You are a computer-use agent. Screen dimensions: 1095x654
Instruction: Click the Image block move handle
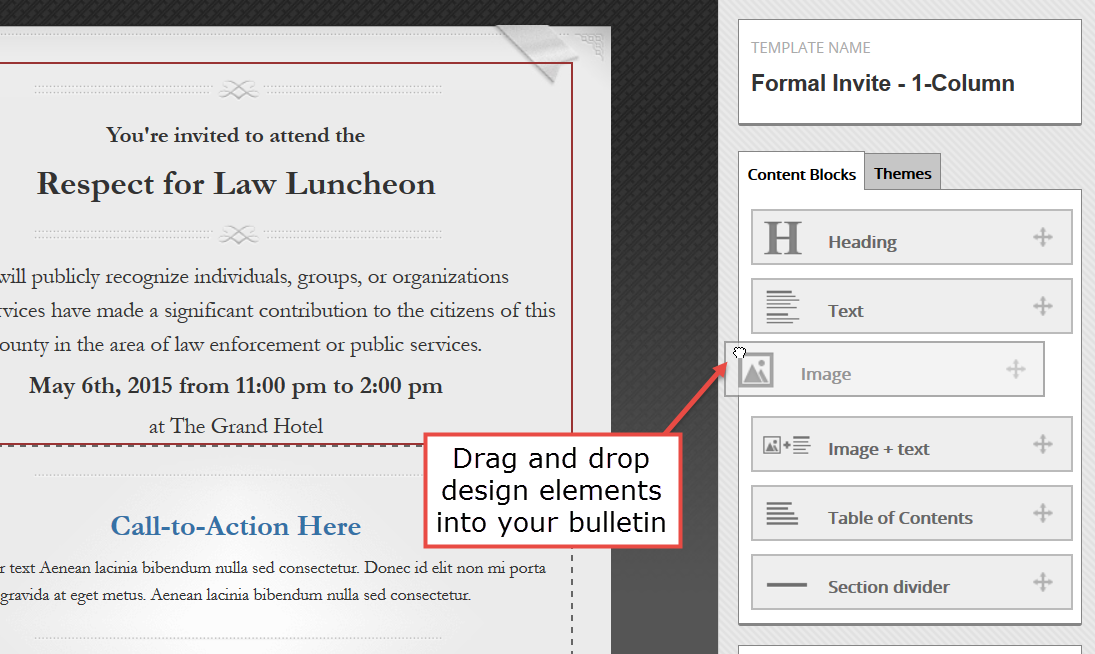1015,369
